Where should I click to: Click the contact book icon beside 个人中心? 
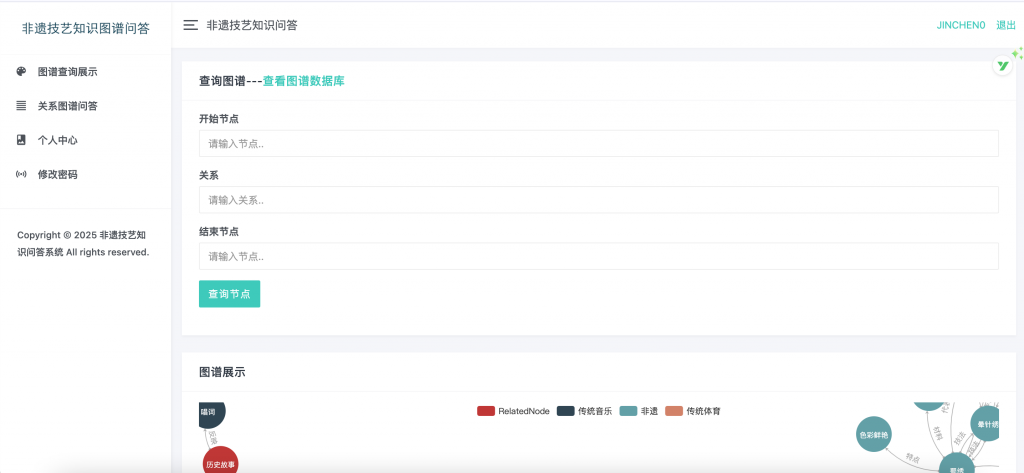click(22, 140)
